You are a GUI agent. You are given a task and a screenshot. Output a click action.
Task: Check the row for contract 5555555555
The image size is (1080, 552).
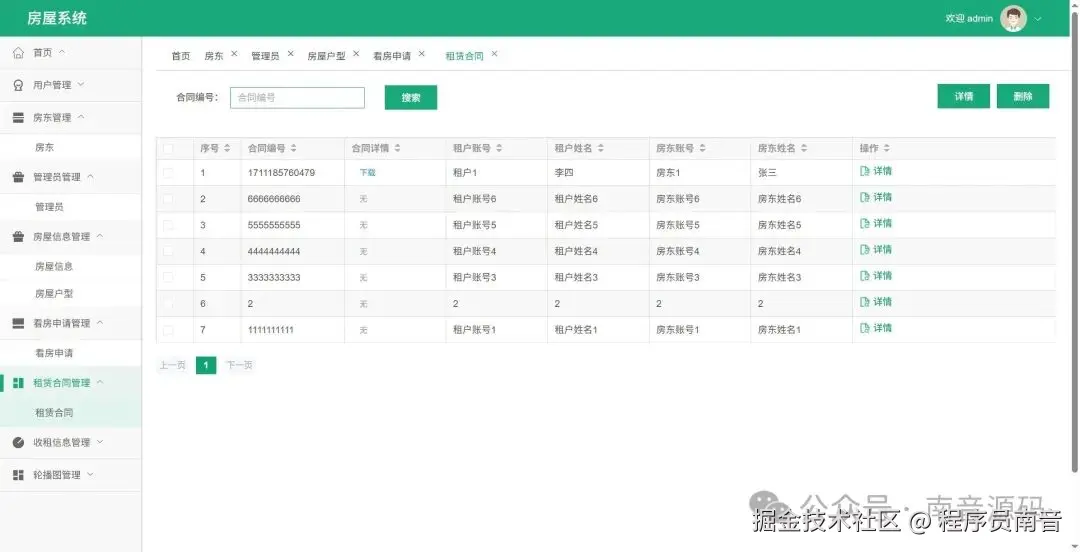coord(168,225)
